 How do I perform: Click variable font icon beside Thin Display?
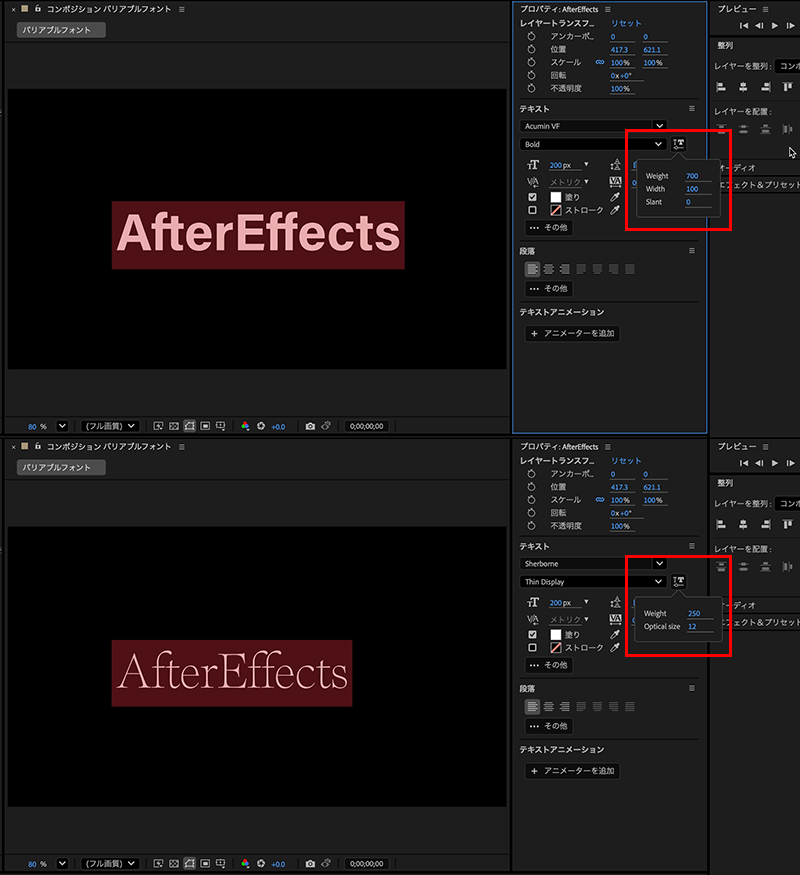pos(679,581)
